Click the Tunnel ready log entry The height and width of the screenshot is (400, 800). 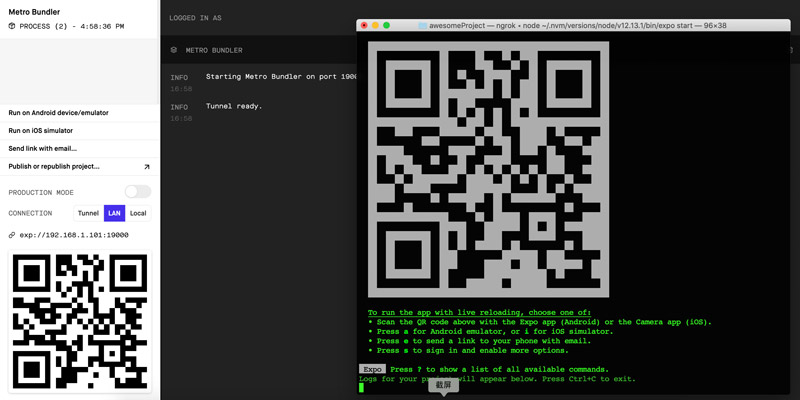[234, 106]
